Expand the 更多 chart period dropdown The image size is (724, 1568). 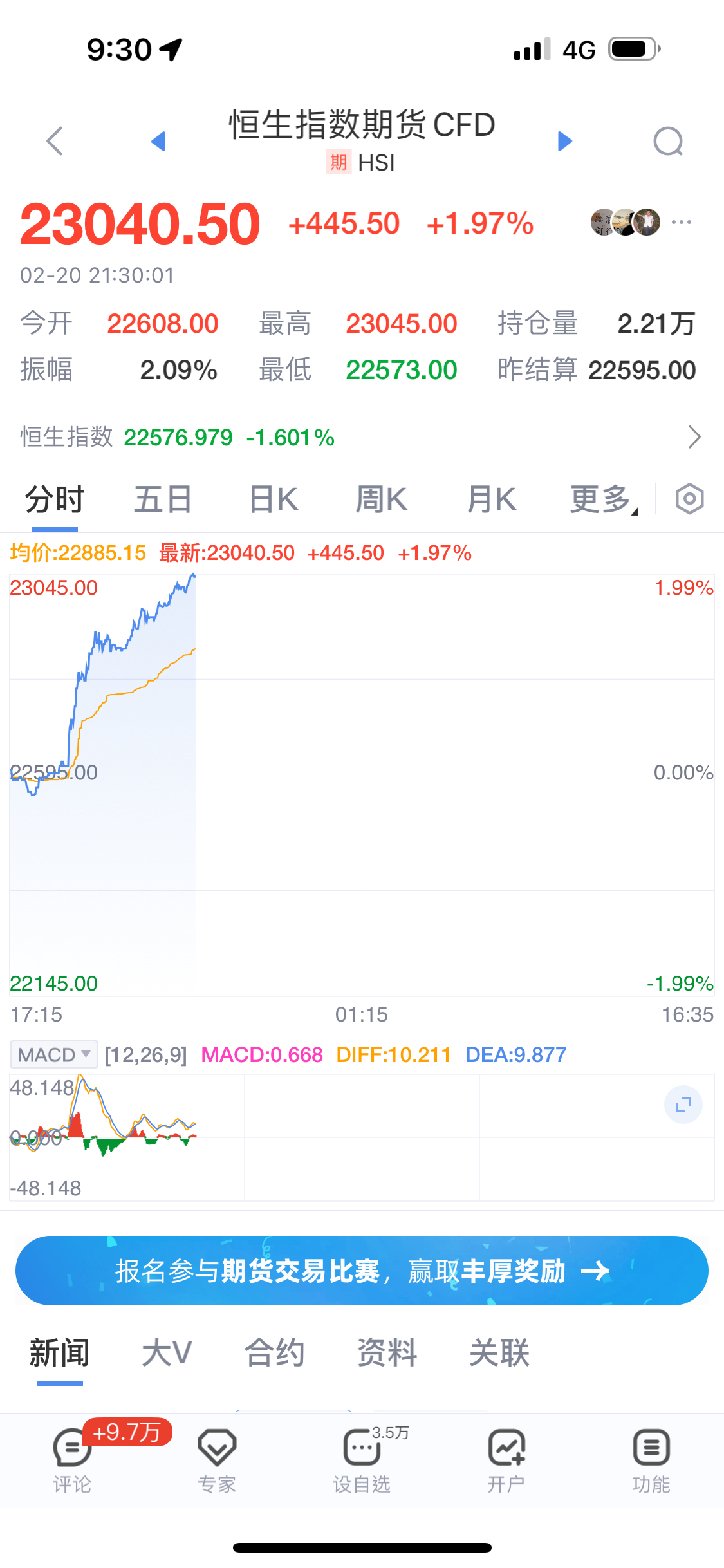tap(603, 499)
